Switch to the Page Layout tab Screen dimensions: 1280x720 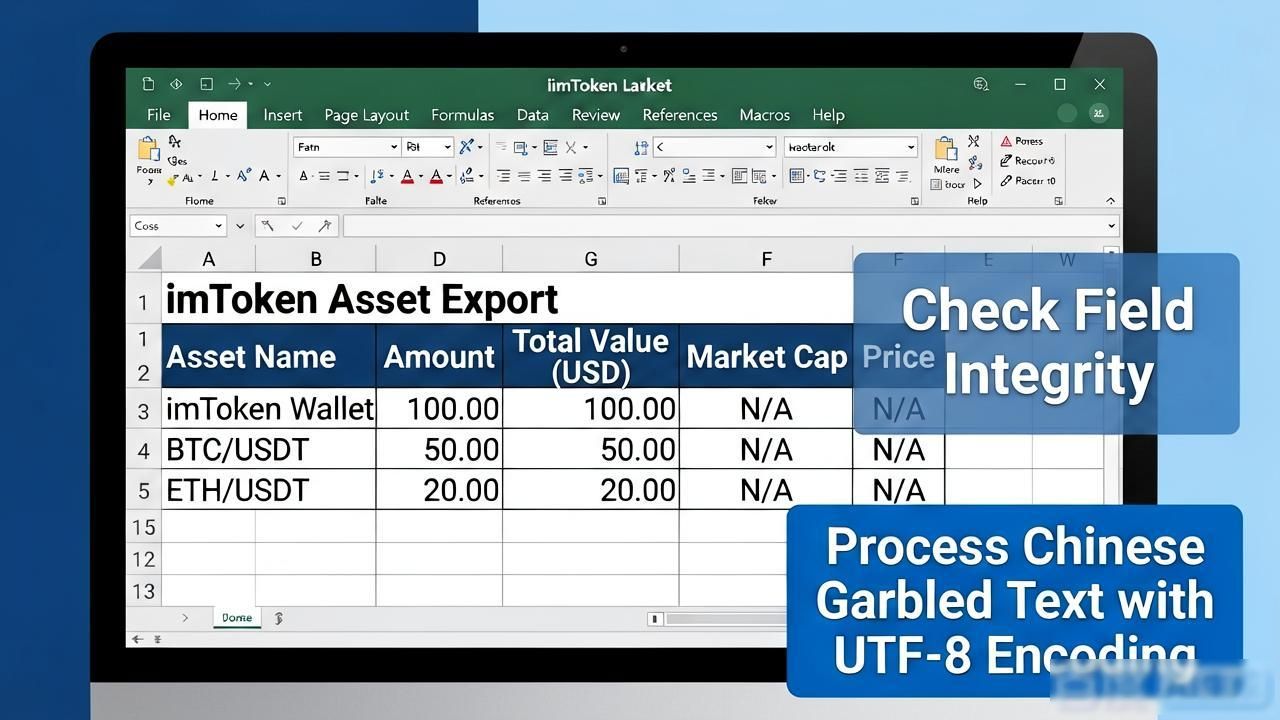pos(366,115)
